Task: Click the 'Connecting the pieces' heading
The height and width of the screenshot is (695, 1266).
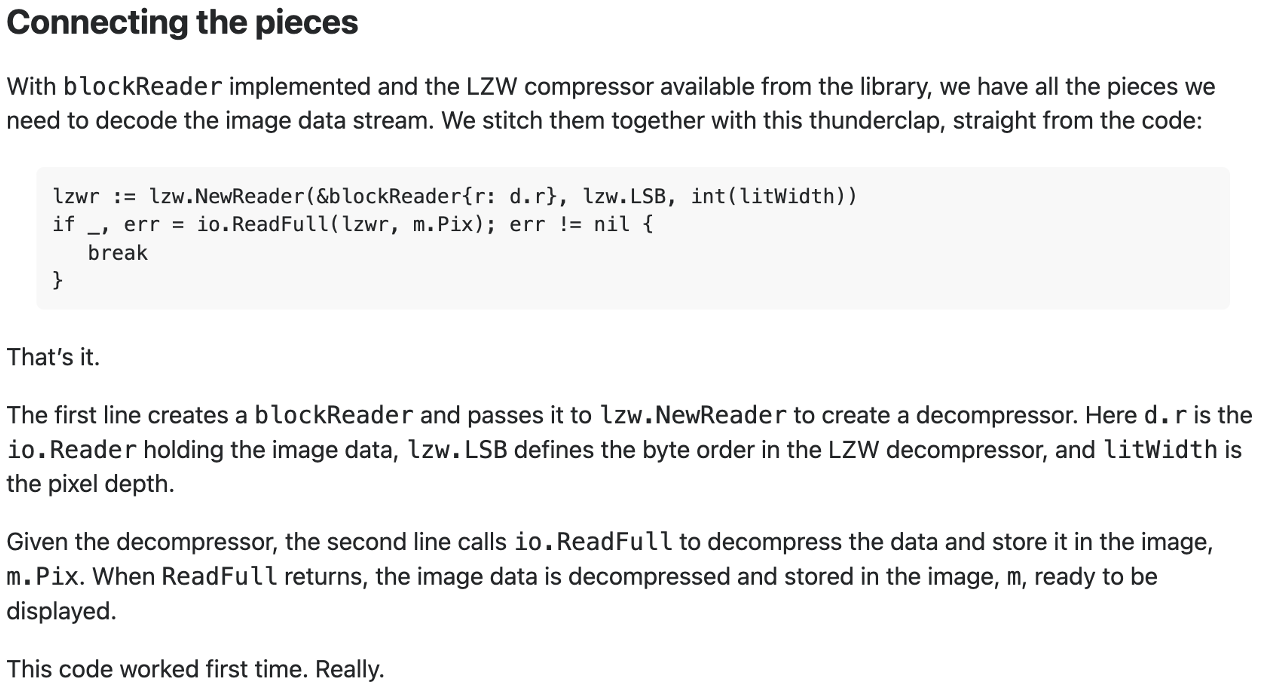Action: (182, 24)
